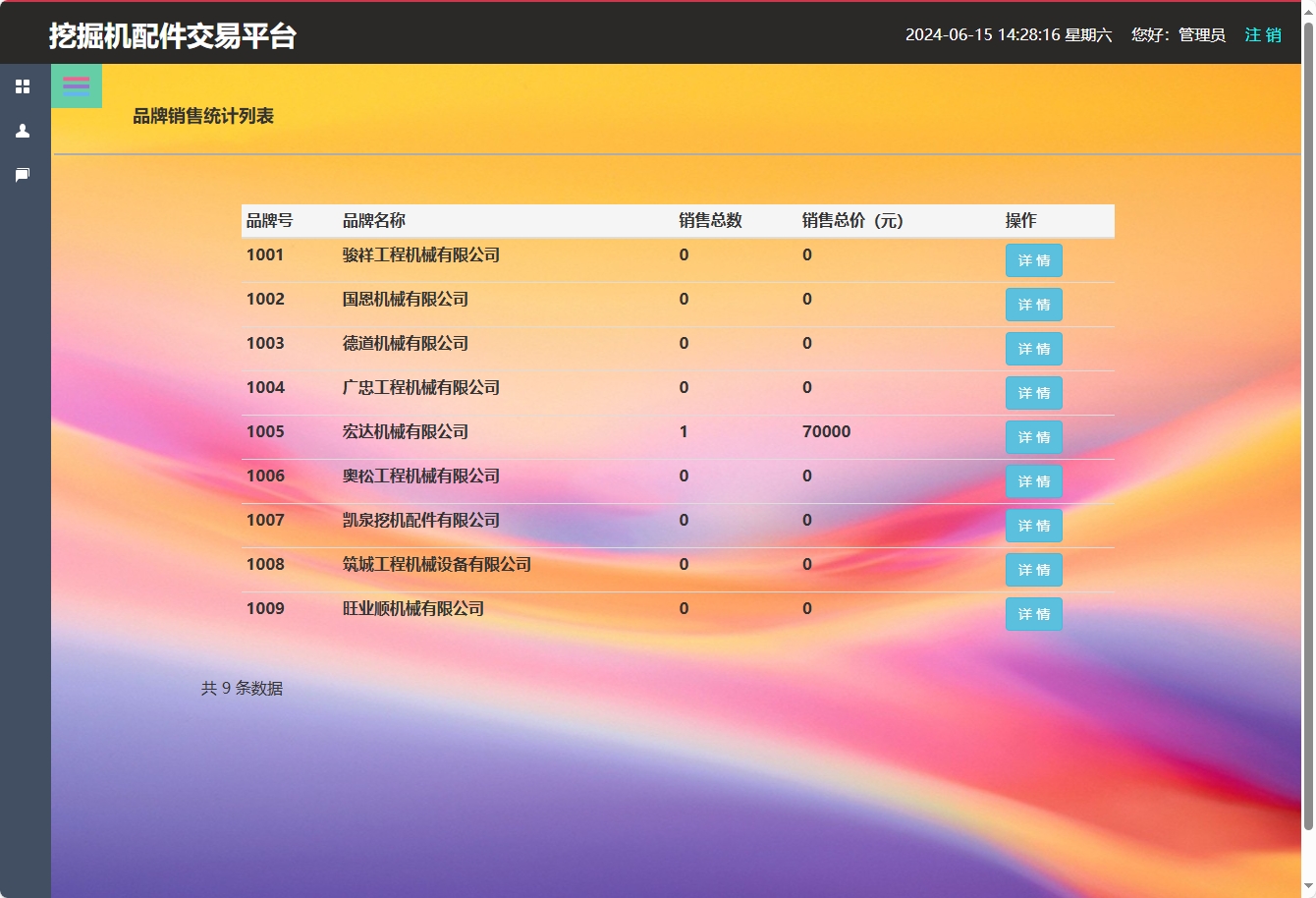Screen dimensions: 1316x898
Task: Open details for brand 1002 国恩机械
Action: point(1033,305)
